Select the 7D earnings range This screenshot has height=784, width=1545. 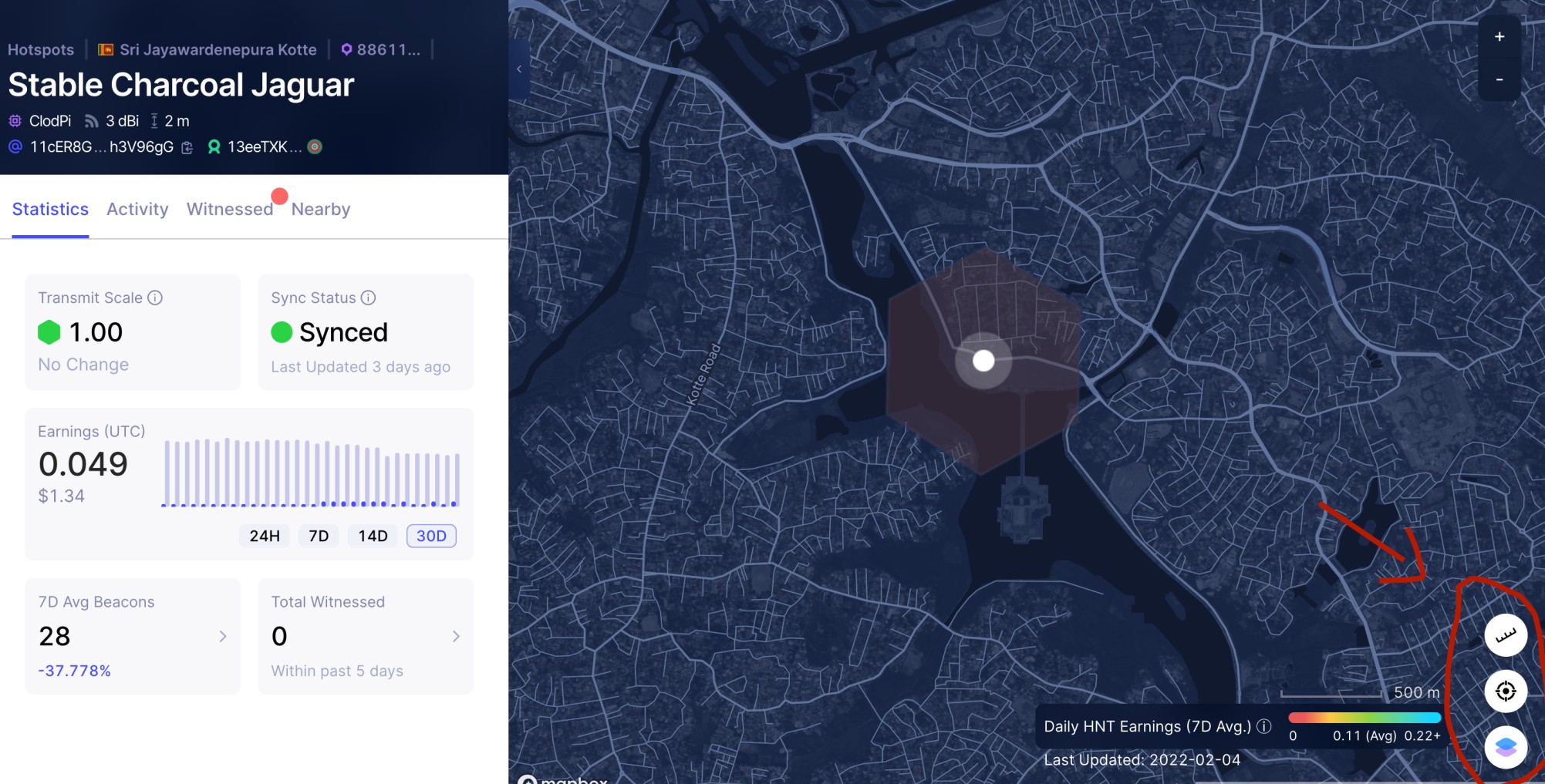click(x=319, y=536)
